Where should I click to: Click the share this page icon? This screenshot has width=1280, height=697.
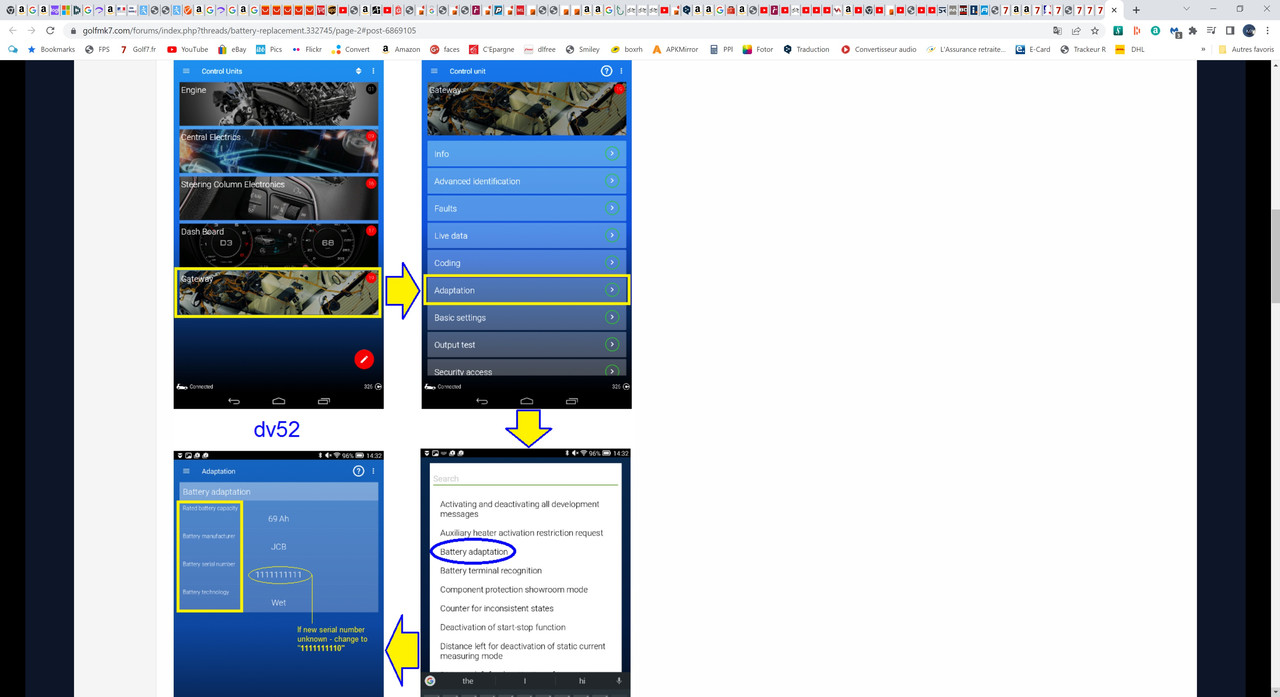(x=1076, y=31)
